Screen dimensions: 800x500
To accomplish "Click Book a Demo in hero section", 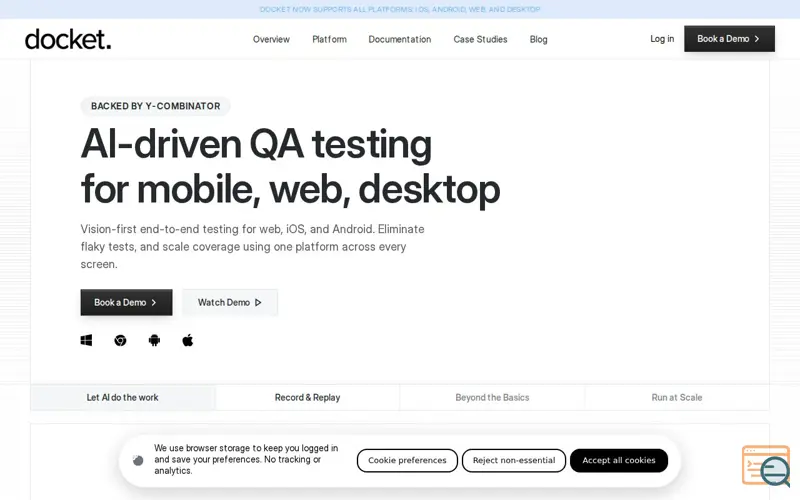I will [x=127, y=303].
